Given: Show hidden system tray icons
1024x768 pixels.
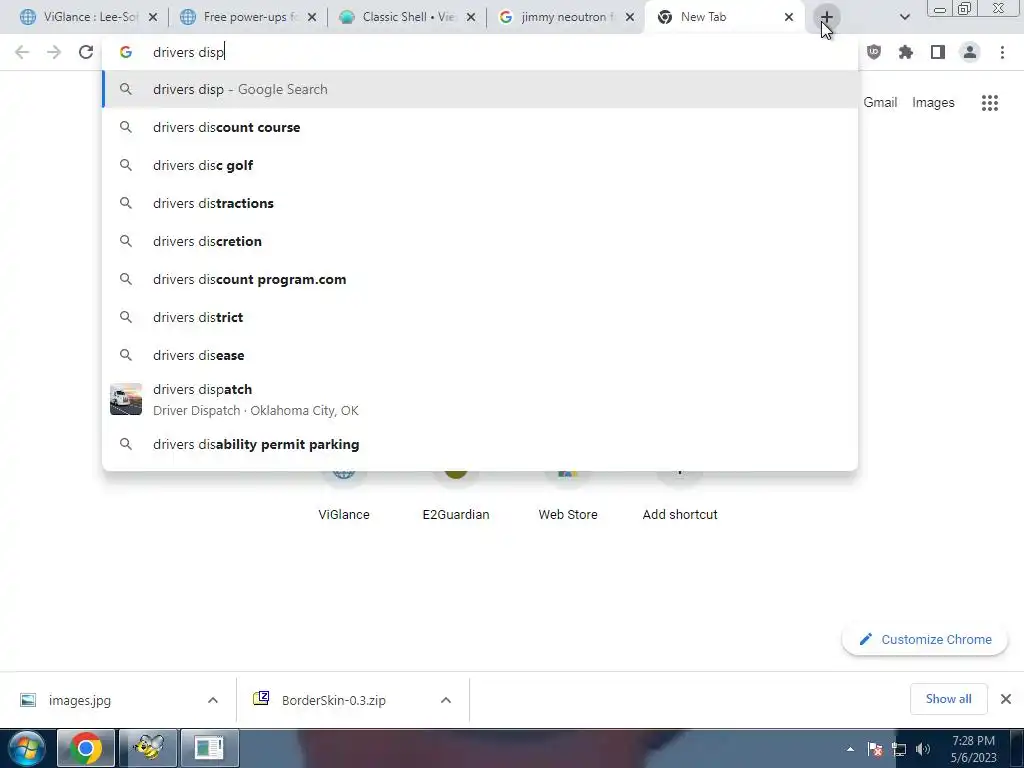Looking at the screenshot, I should 850,749.
